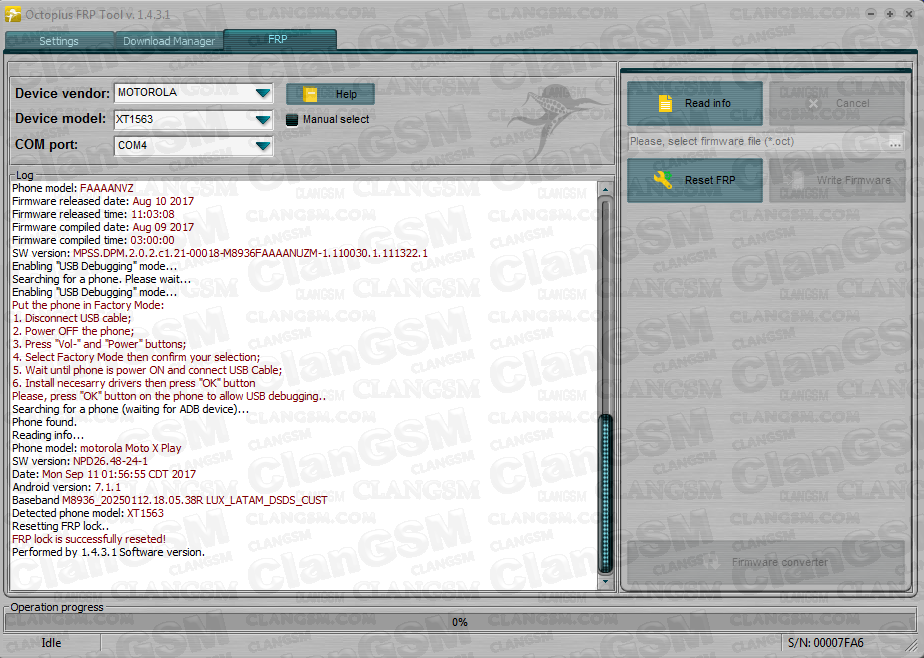Click the XT1563 model combo box
This screenshot has height=658, width=924.
tap(193, 120)
